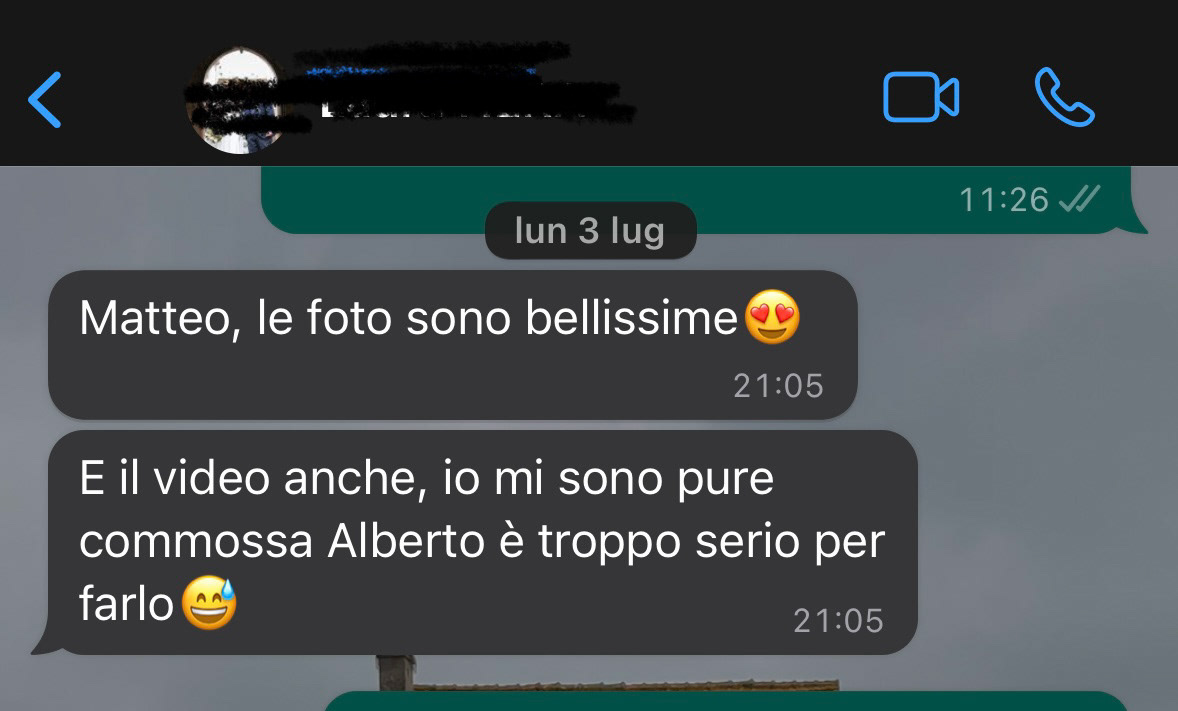Tap the heart-eyes emoji in the message
This screenshot has width=1178, height=711.
point(772,317)
